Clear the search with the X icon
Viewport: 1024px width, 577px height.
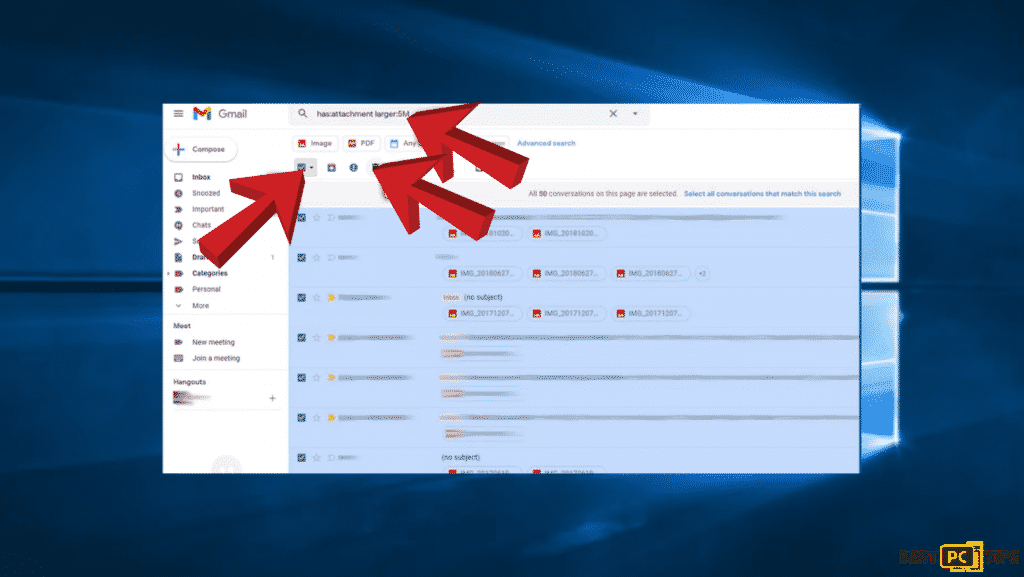click(x=613, y=114)
